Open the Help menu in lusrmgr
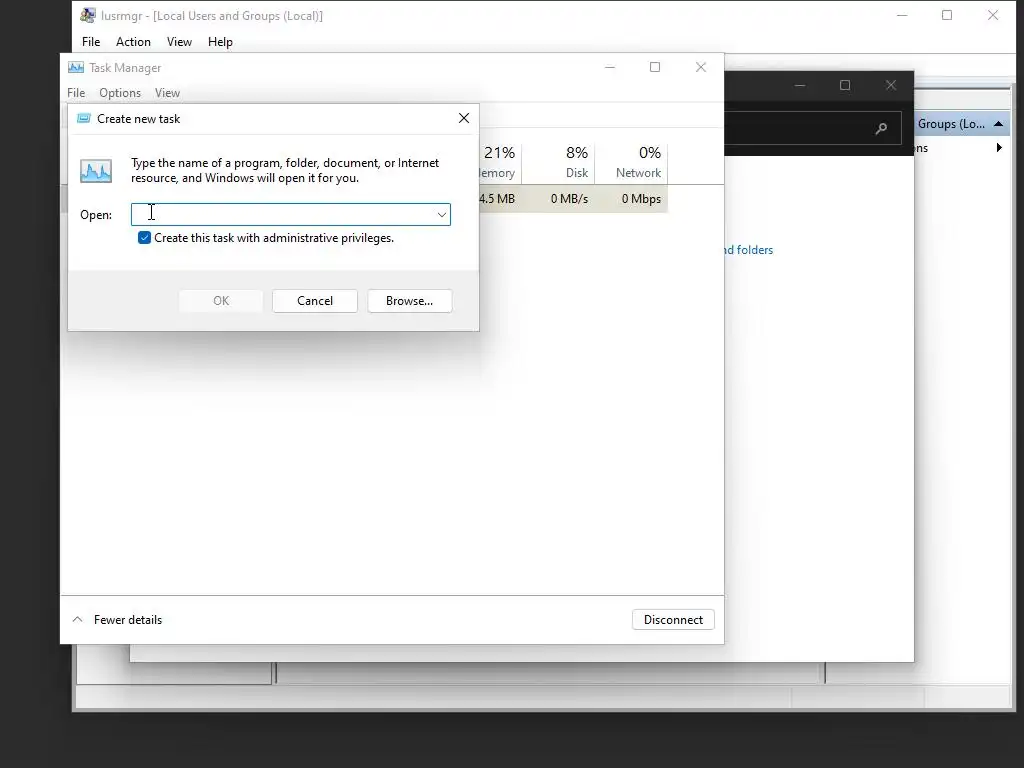This screenshot has width=1024, height=768. point(220,42)
